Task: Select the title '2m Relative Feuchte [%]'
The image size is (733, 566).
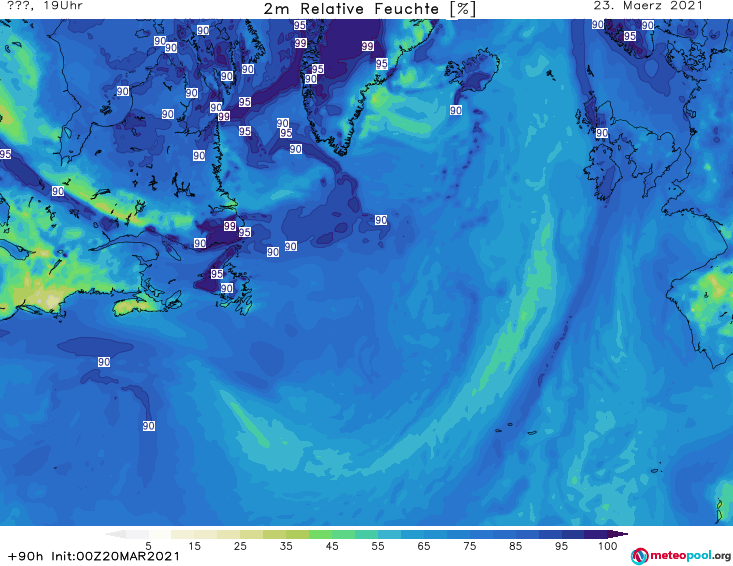Action: 369,9
